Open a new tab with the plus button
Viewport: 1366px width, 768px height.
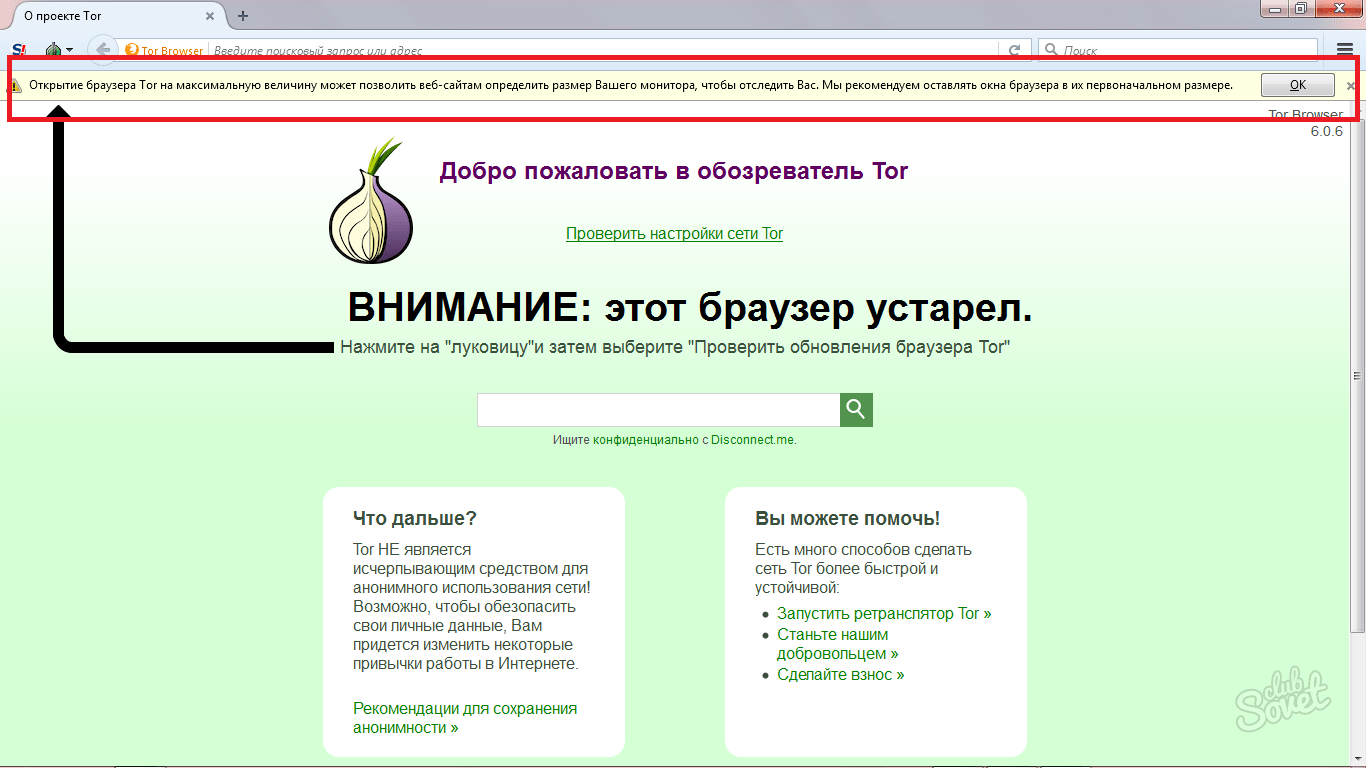coord(243,16)
